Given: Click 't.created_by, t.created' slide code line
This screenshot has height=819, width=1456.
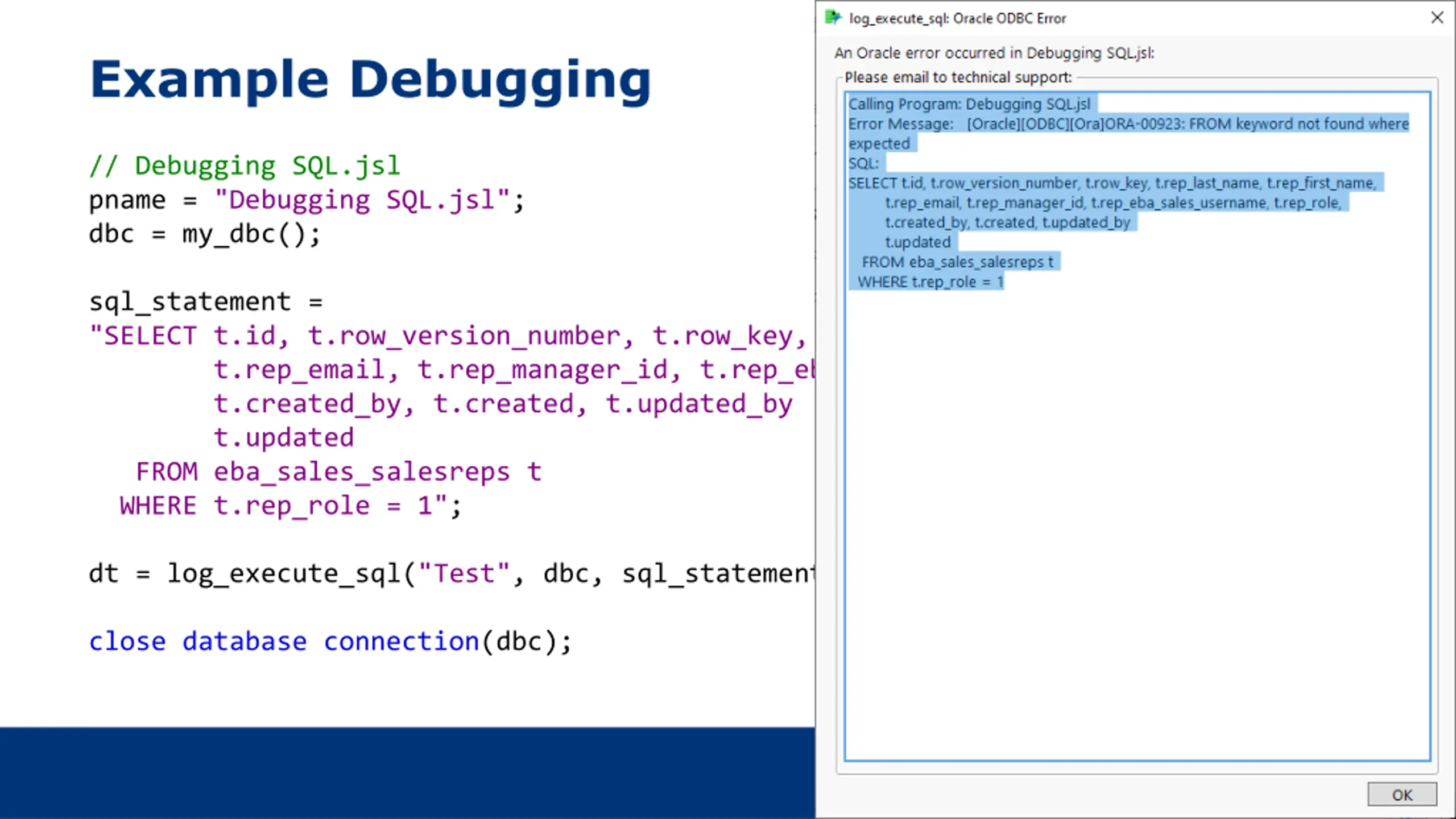Looking at the screenshot, I should point(503,404).
